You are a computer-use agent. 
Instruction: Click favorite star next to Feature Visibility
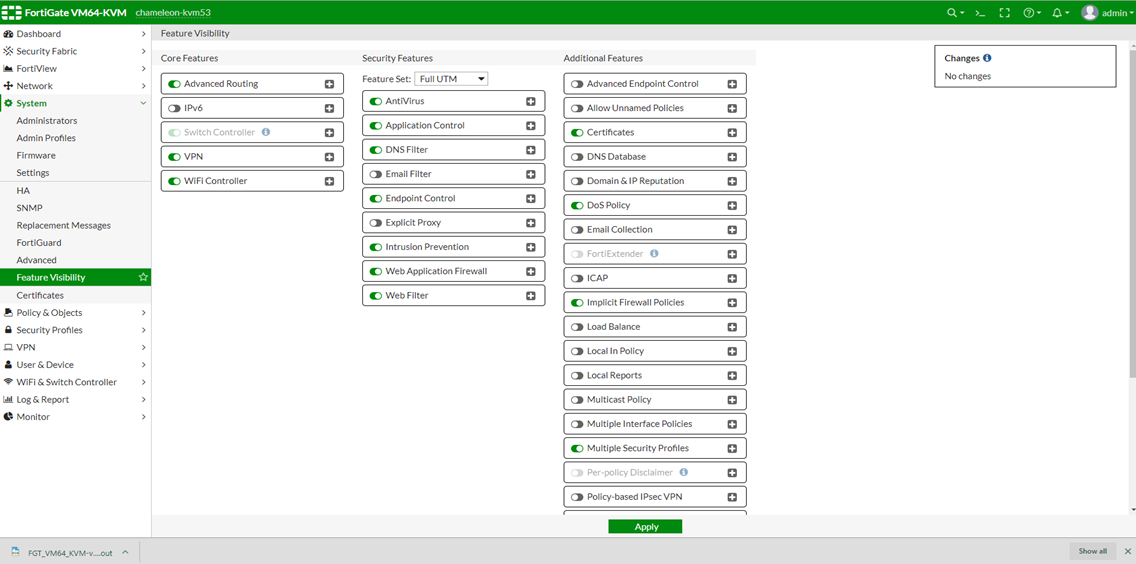point(143,277)
